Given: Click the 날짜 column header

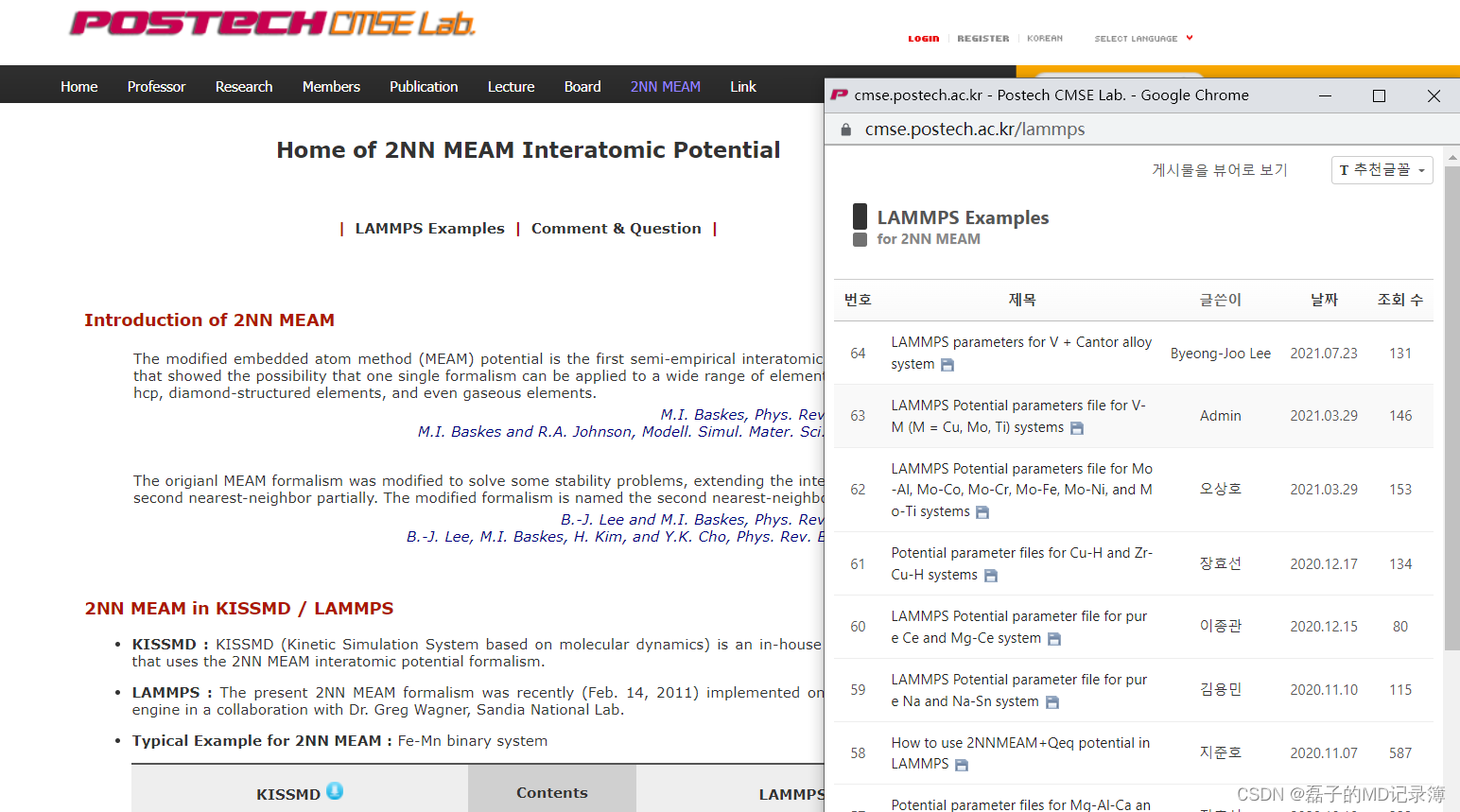Looking at the screenshot, I should (x=1324, y=300).
